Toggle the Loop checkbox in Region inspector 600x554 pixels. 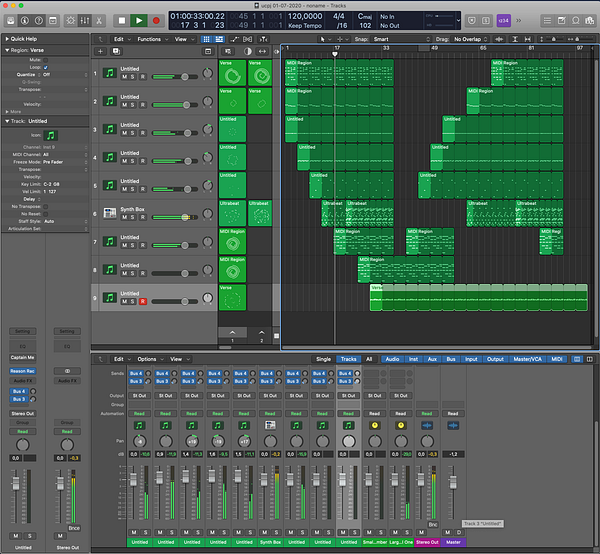point(46,67)
